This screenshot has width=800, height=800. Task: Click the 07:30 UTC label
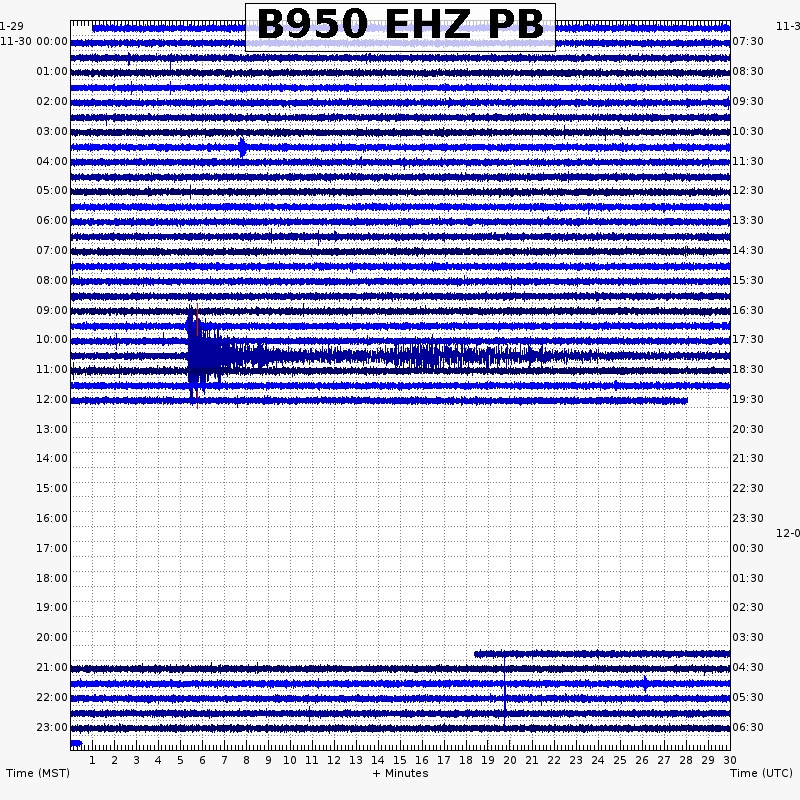pyautogui.click(x=748, y=41)
